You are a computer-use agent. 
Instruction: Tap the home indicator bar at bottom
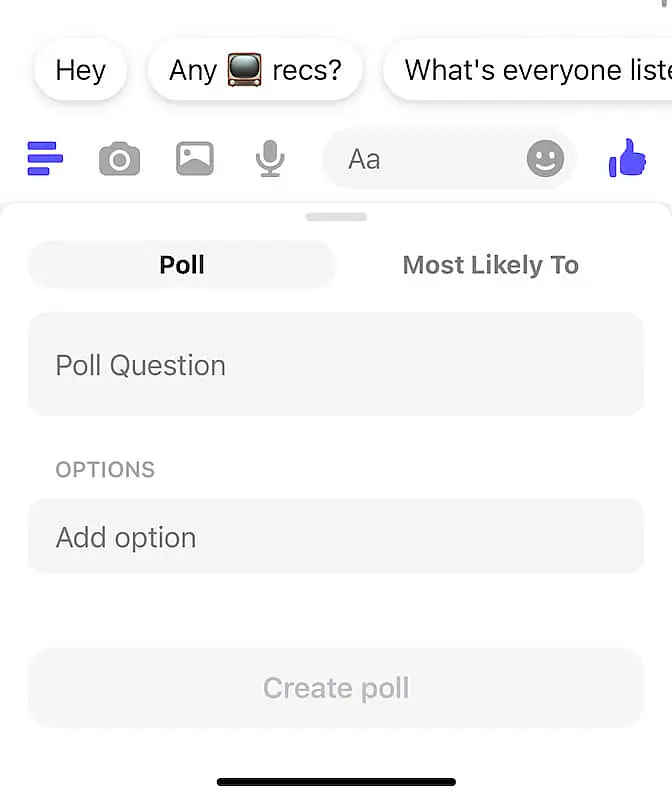pyautogui.click(x=336, y=781)
